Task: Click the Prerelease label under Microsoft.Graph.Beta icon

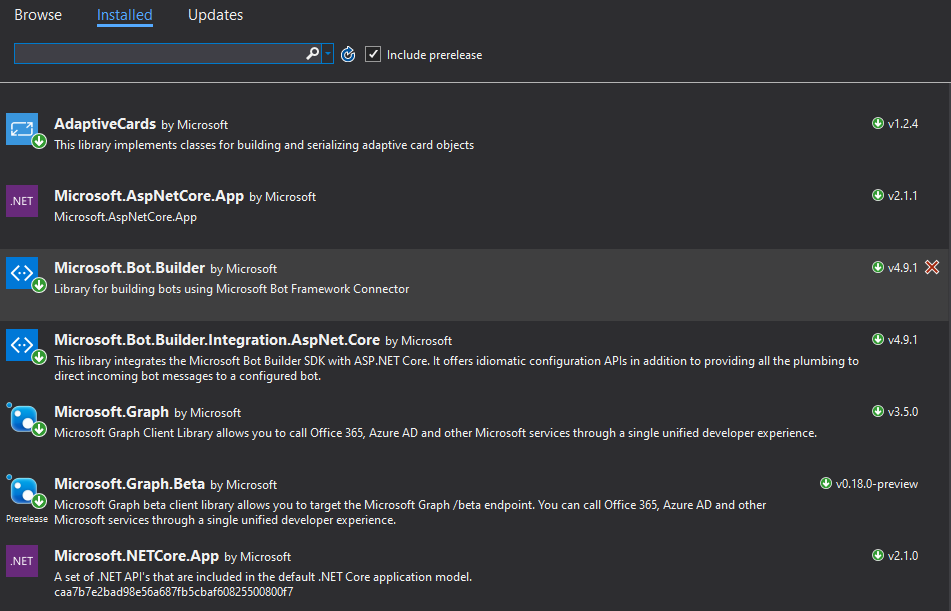Action: click(27, 519)
